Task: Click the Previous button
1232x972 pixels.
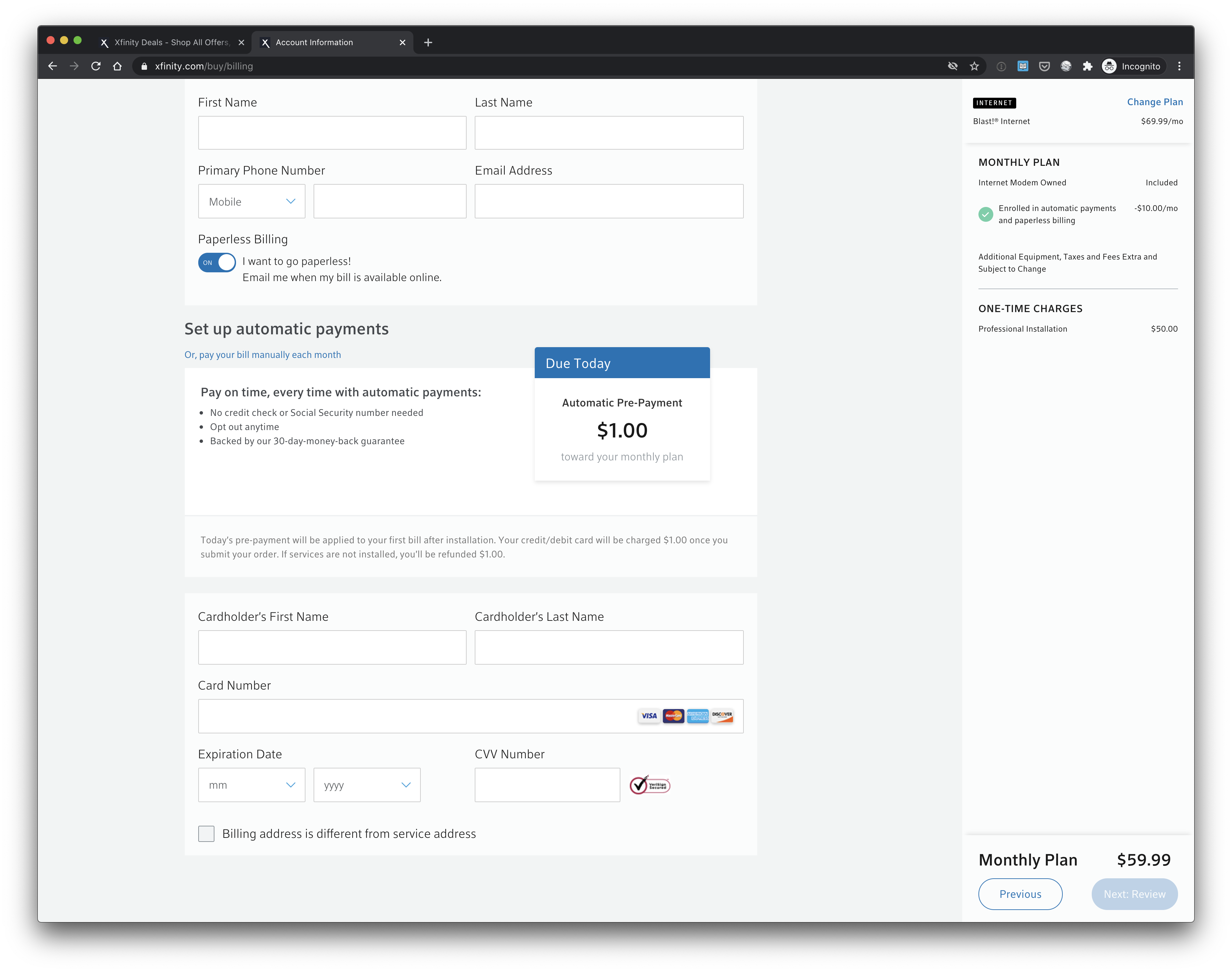Action: (1020, 894)
